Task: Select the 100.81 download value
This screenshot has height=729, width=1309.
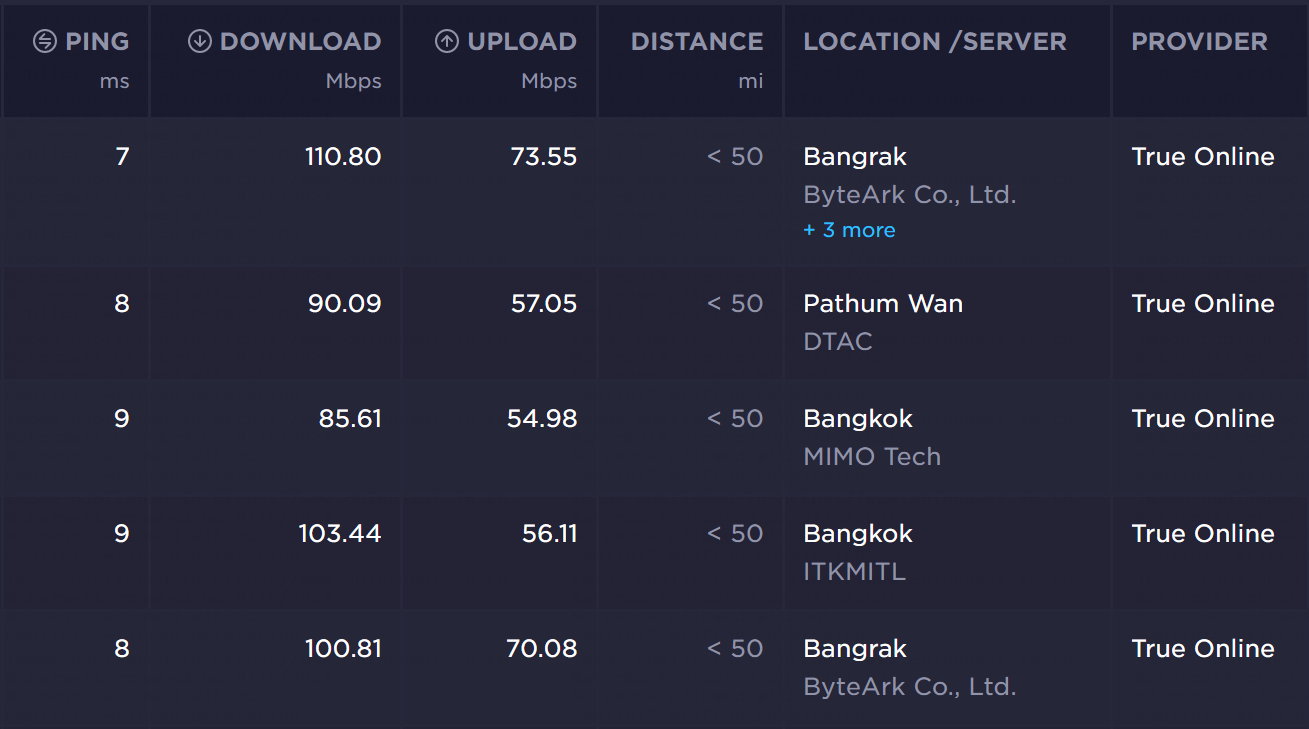Action: pyautogui.click(x=343, y=649)
